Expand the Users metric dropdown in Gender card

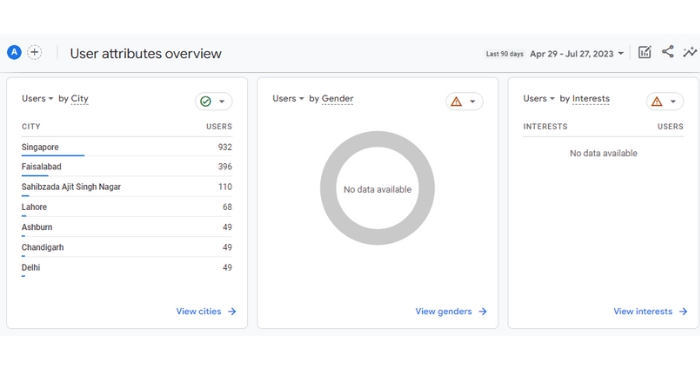click(x=288, y=99)
